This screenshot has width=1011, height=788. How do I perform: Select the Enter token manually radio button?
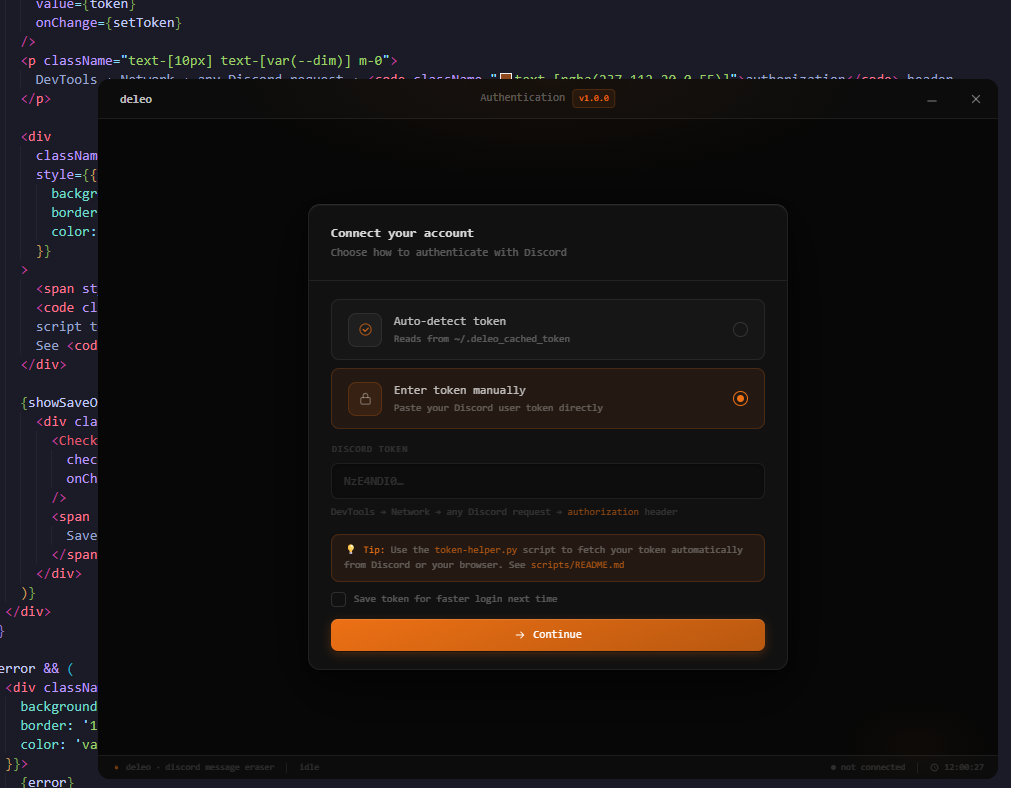pos(740,399)
